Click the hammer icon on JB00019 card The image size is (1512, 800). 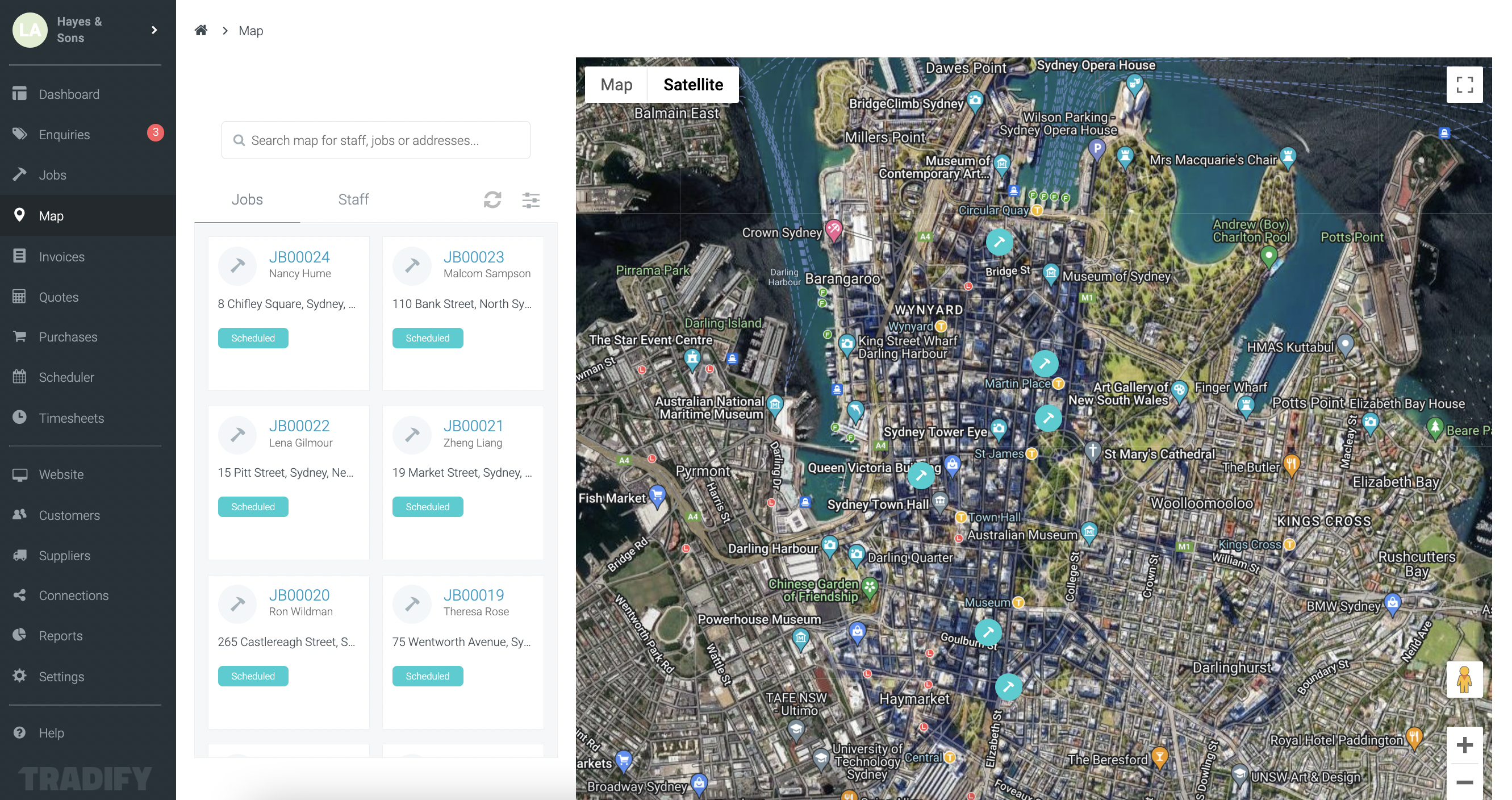412,603
